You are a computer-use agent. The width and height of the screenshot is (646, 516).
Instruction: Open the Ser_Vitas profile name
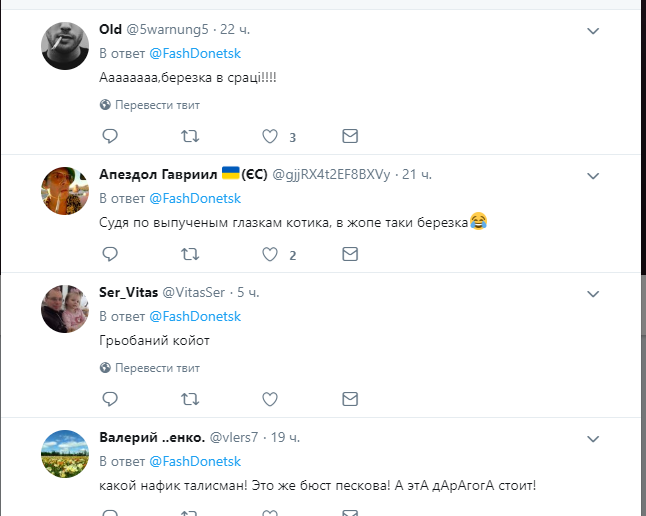[x=127, y=293]
